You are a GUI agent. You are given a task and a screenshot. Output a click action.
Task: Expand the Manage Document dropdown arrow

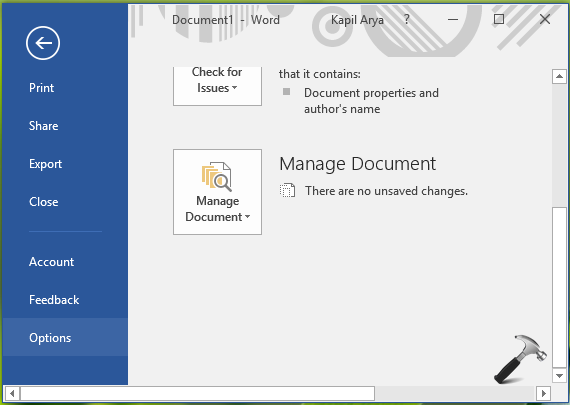[248, 217]
